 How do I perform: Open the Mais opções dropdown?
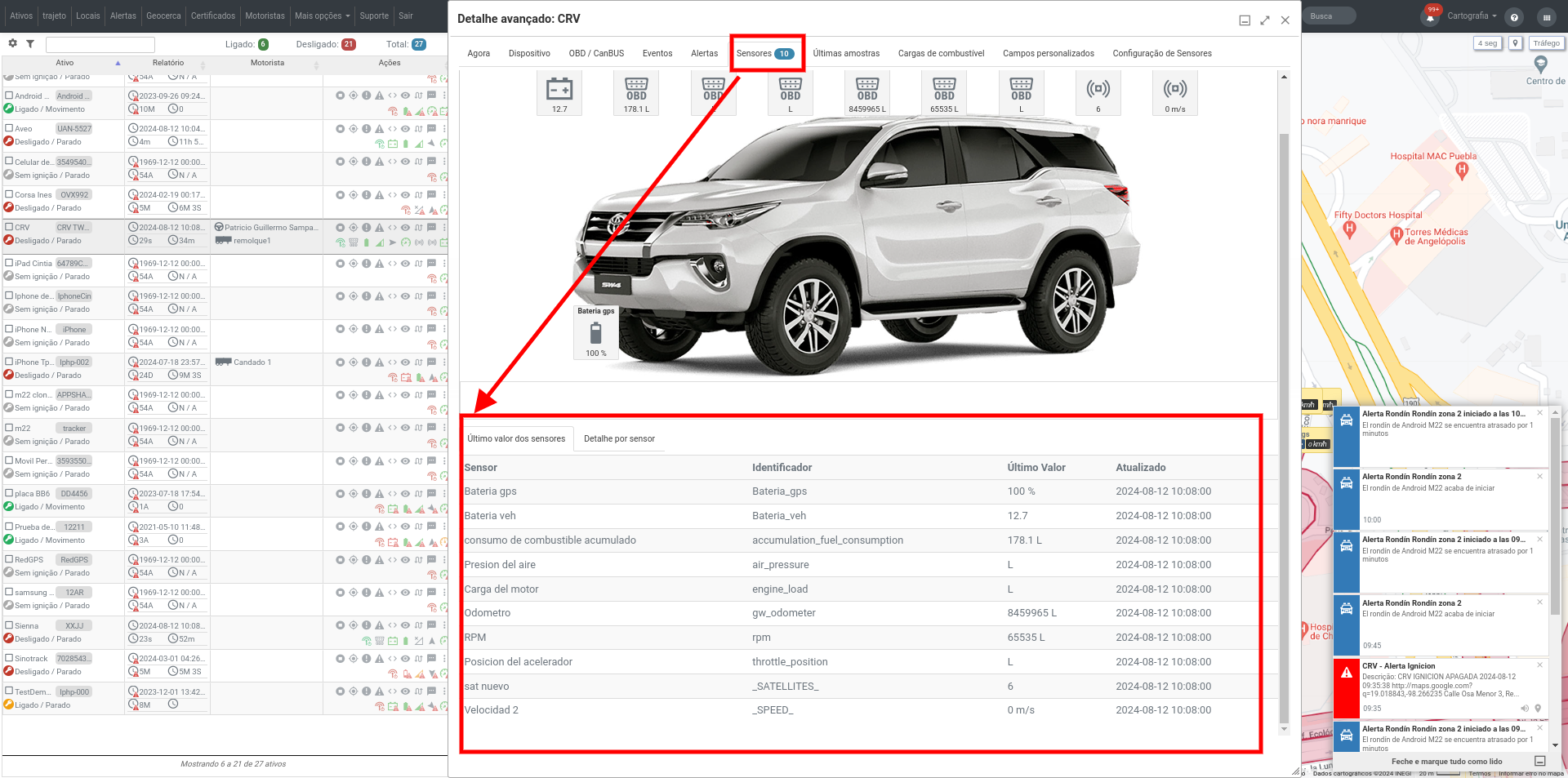coord(322,16)
